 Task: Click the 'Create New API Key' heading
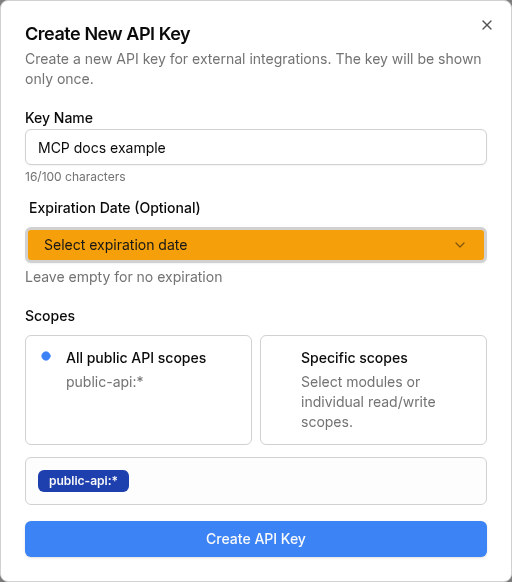108,34
